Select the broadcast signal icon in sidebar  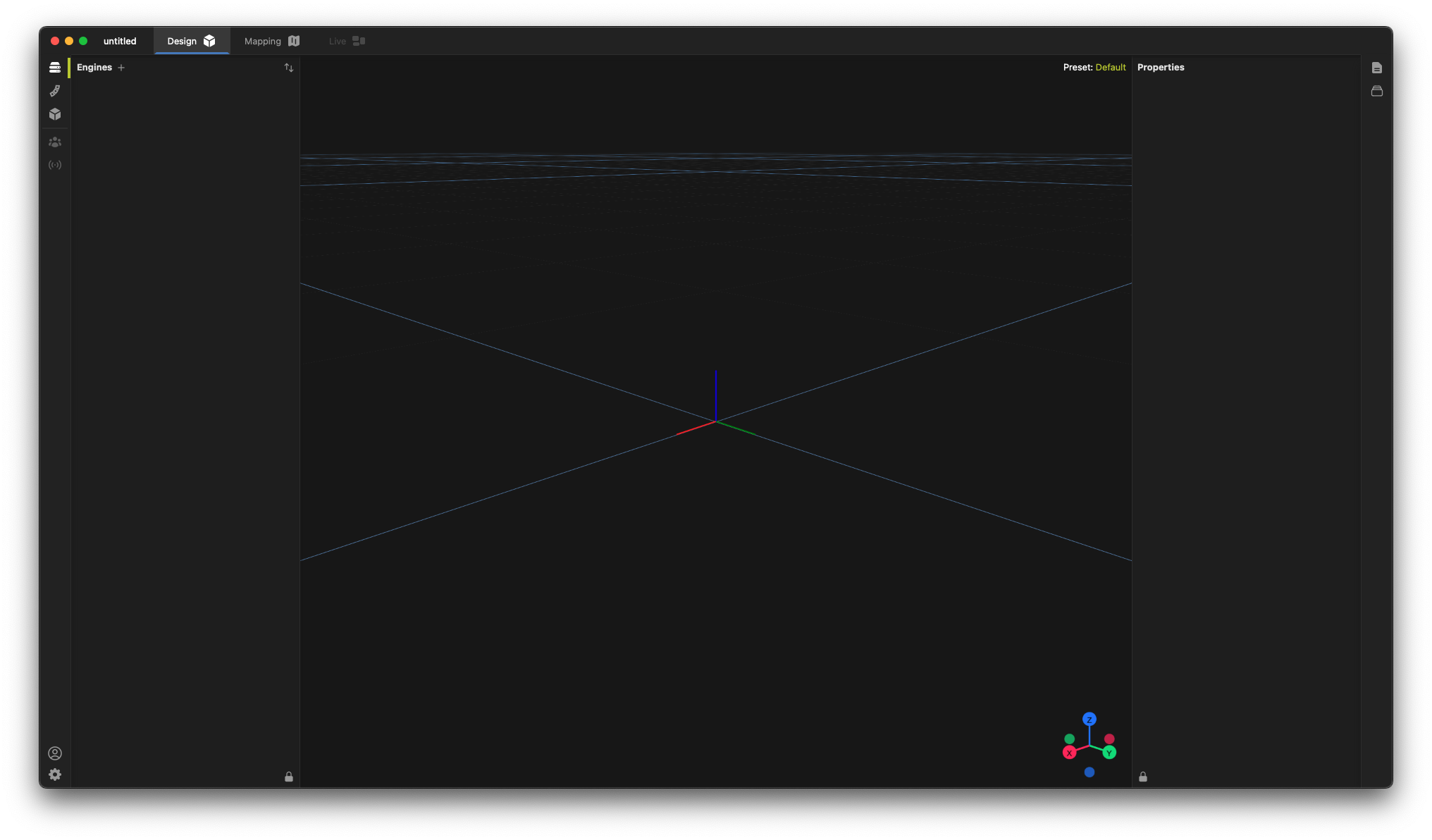point(55,164)
